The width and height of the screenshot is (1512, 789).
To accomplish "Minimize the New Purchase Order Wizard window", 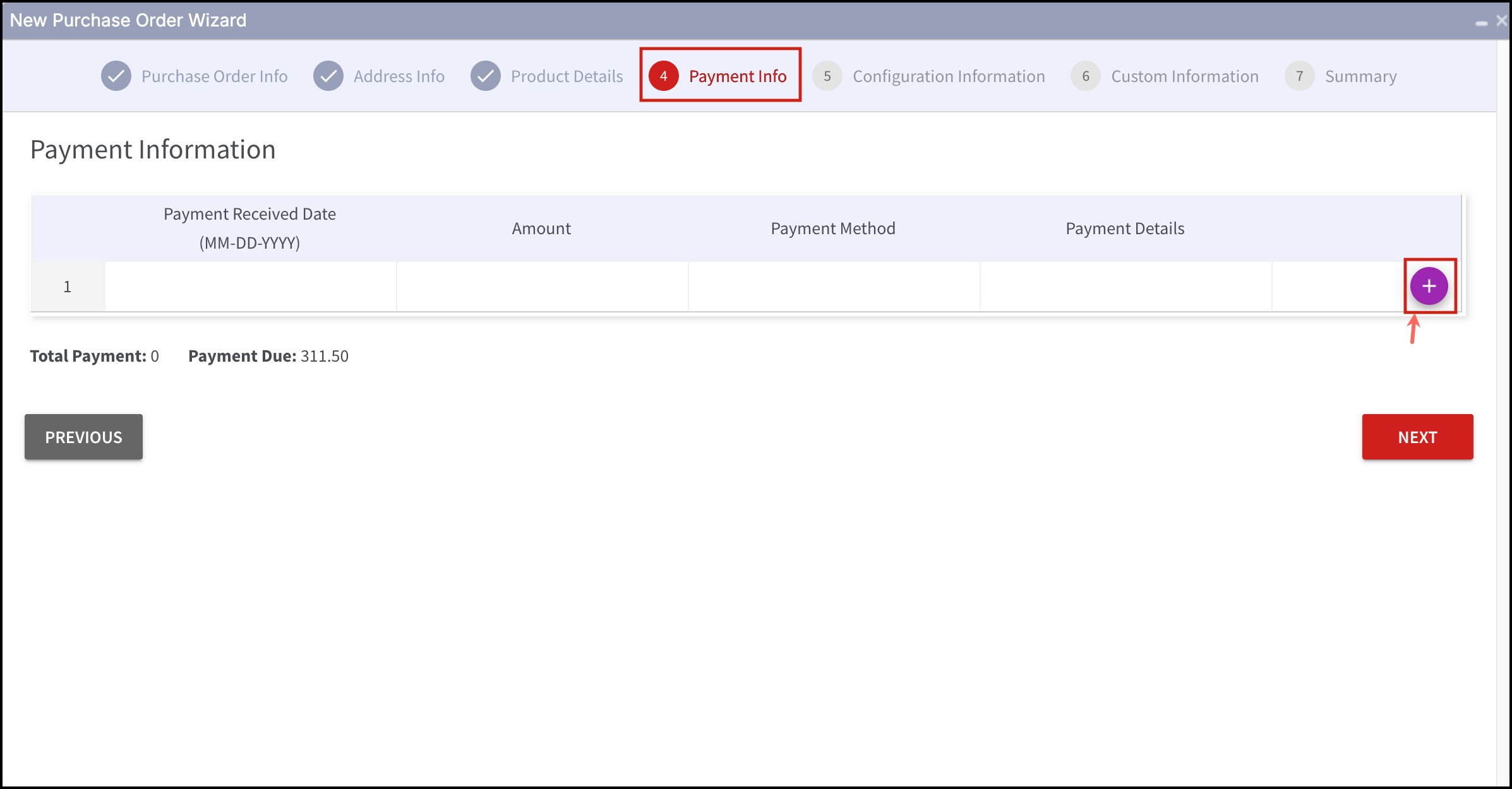I will [1481, 23].
